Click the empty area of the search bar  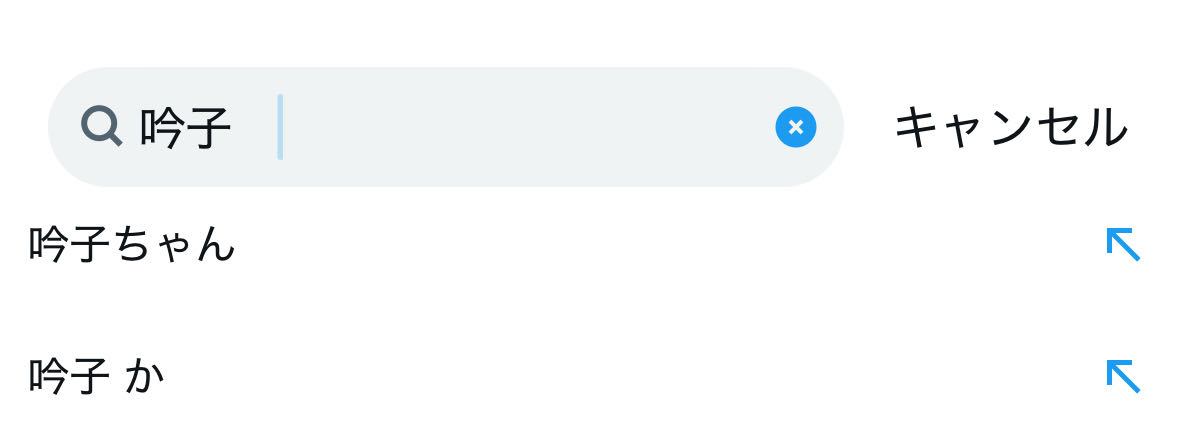[520, 127]
